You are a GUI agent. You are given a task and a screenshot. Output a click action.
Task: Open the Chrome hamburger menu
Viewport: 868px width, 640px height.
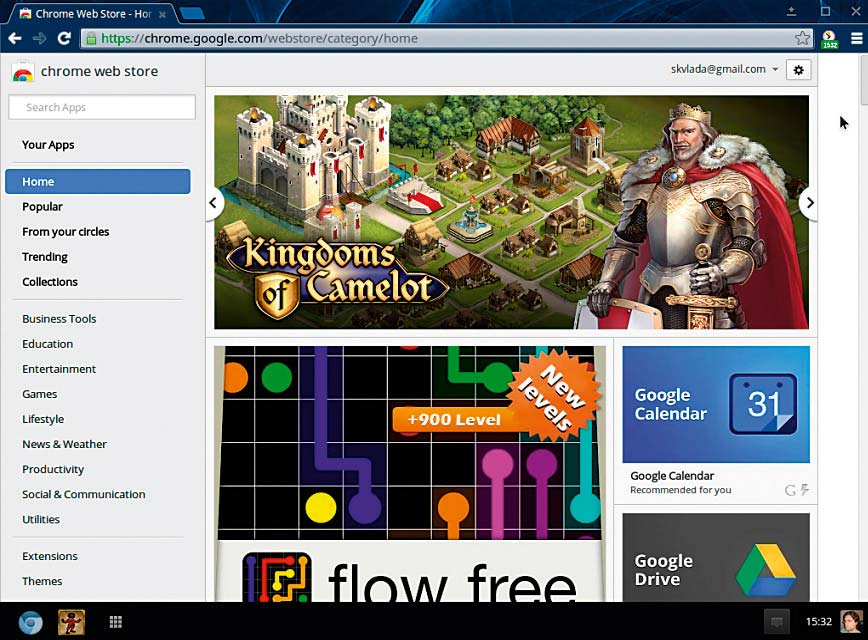(856, 38)
